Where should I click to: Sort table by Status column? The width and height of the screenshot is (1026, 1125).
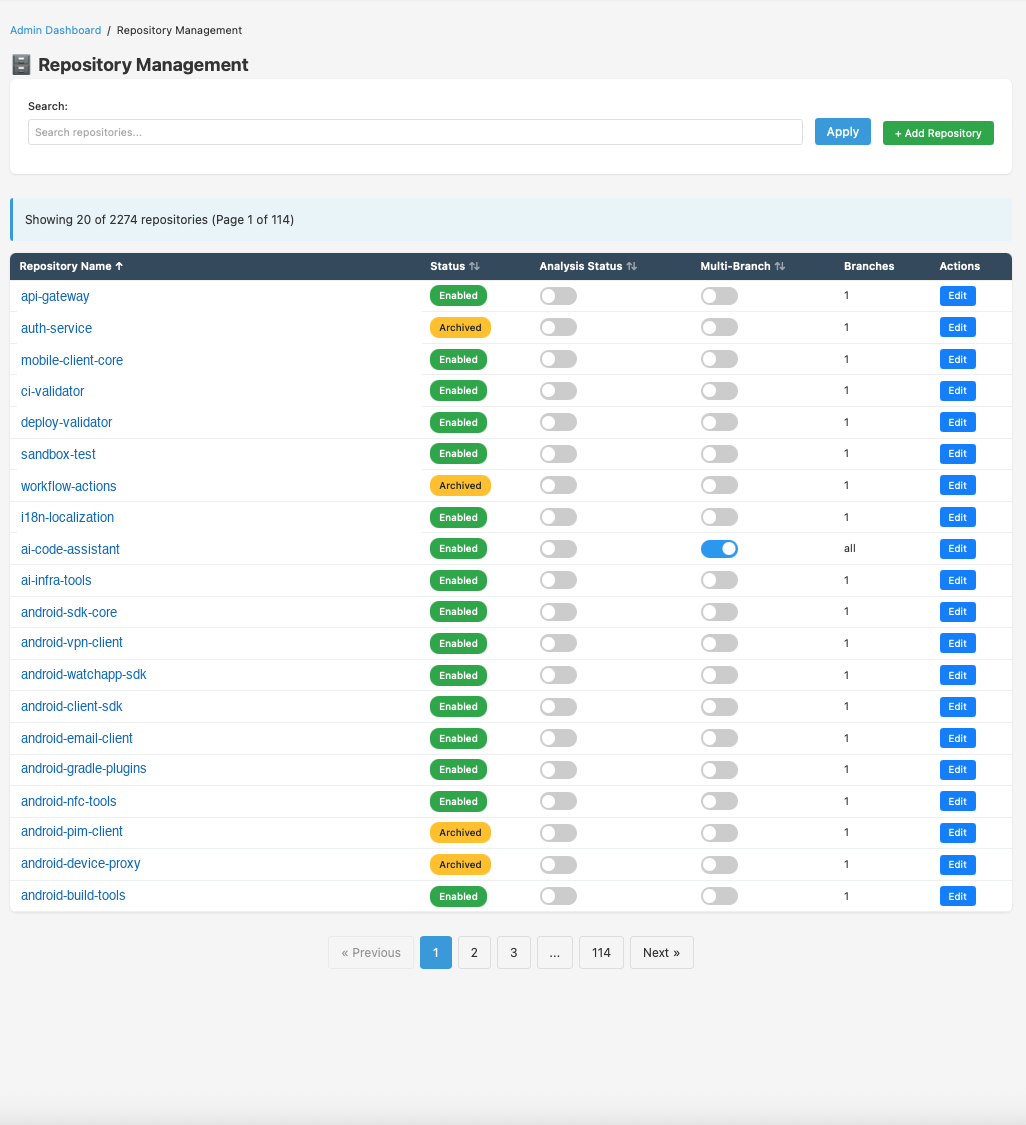454,266
